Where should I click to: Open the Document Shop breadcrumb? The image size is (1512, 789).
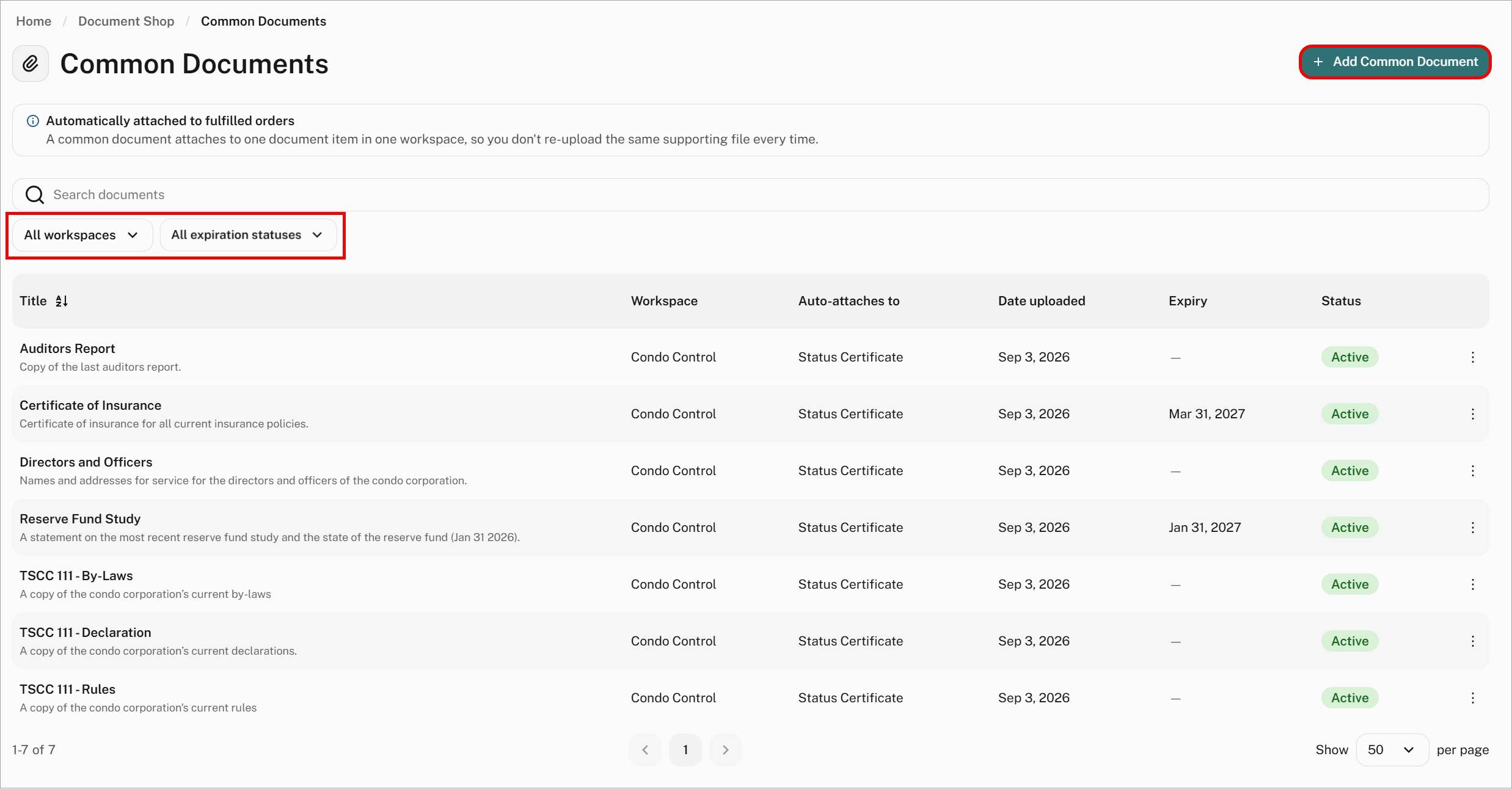(x=126, y=21)
